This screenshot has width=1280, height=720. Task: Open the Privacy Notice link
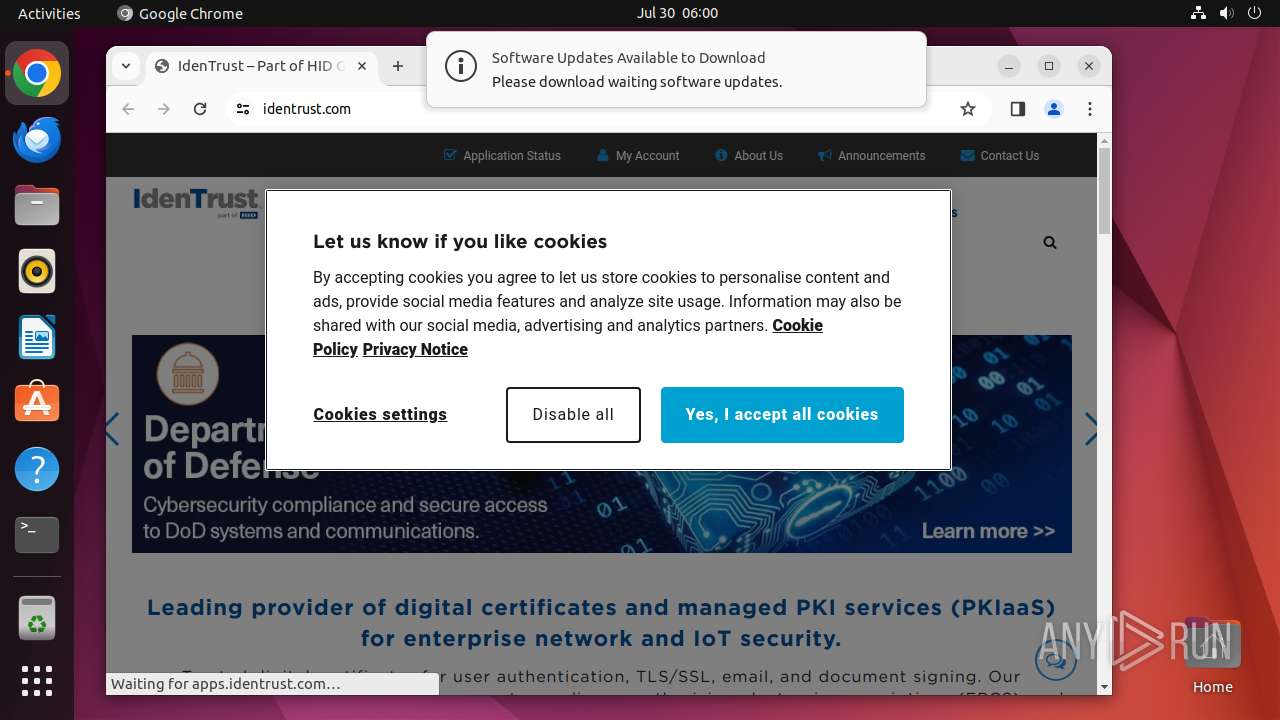(x=415, y=349)
